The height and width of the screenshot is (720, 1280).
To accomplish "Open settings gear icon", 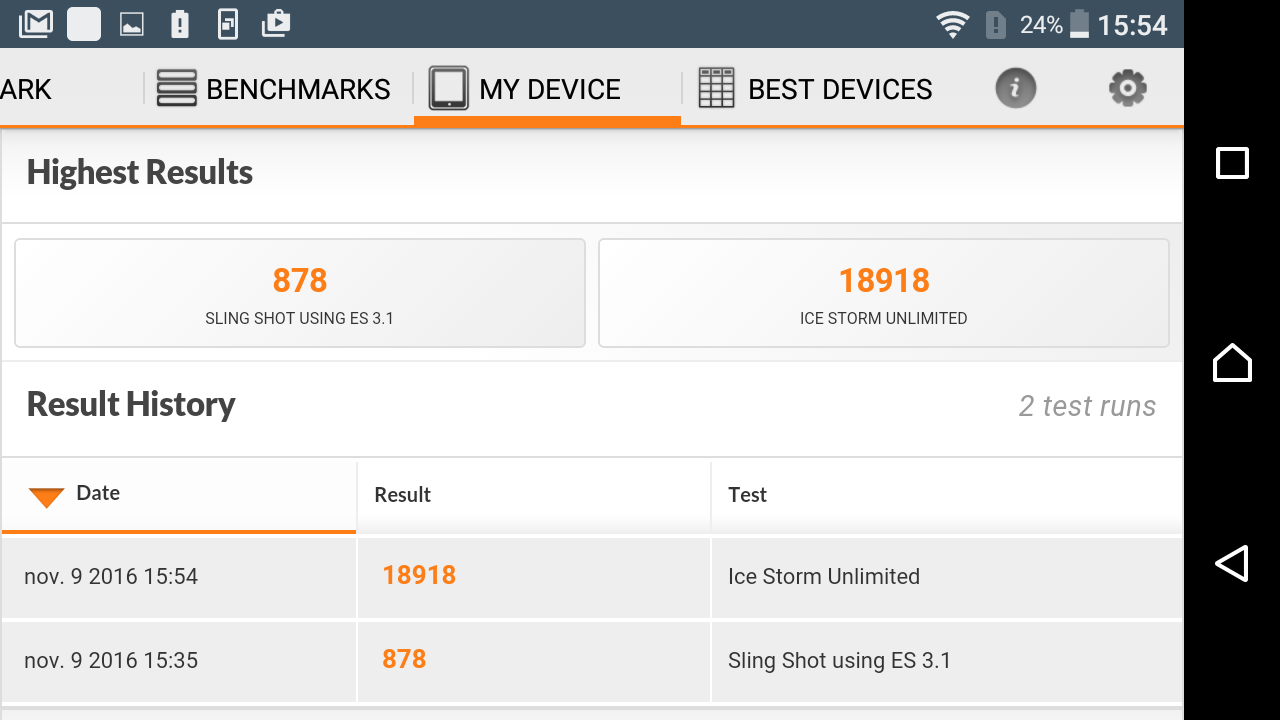I will pyautogui.click(x=1127, y=89).
